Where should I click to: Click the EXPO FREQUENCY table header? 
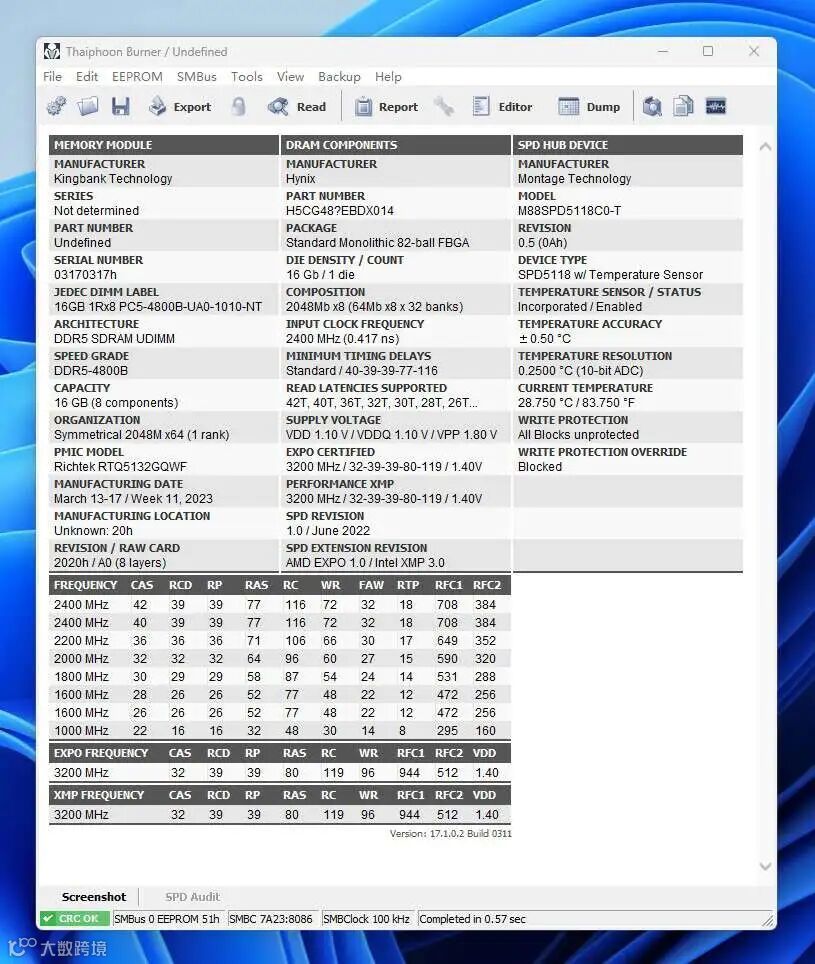[x=280, y=753]
